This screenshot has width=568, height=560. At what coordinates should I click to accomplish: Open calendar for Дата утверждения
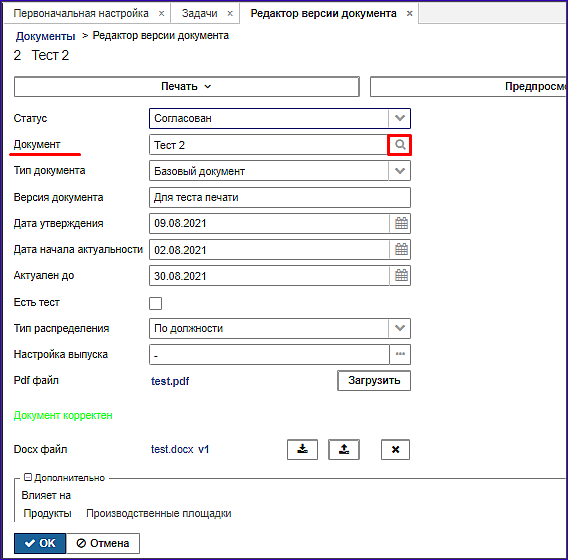401,223
